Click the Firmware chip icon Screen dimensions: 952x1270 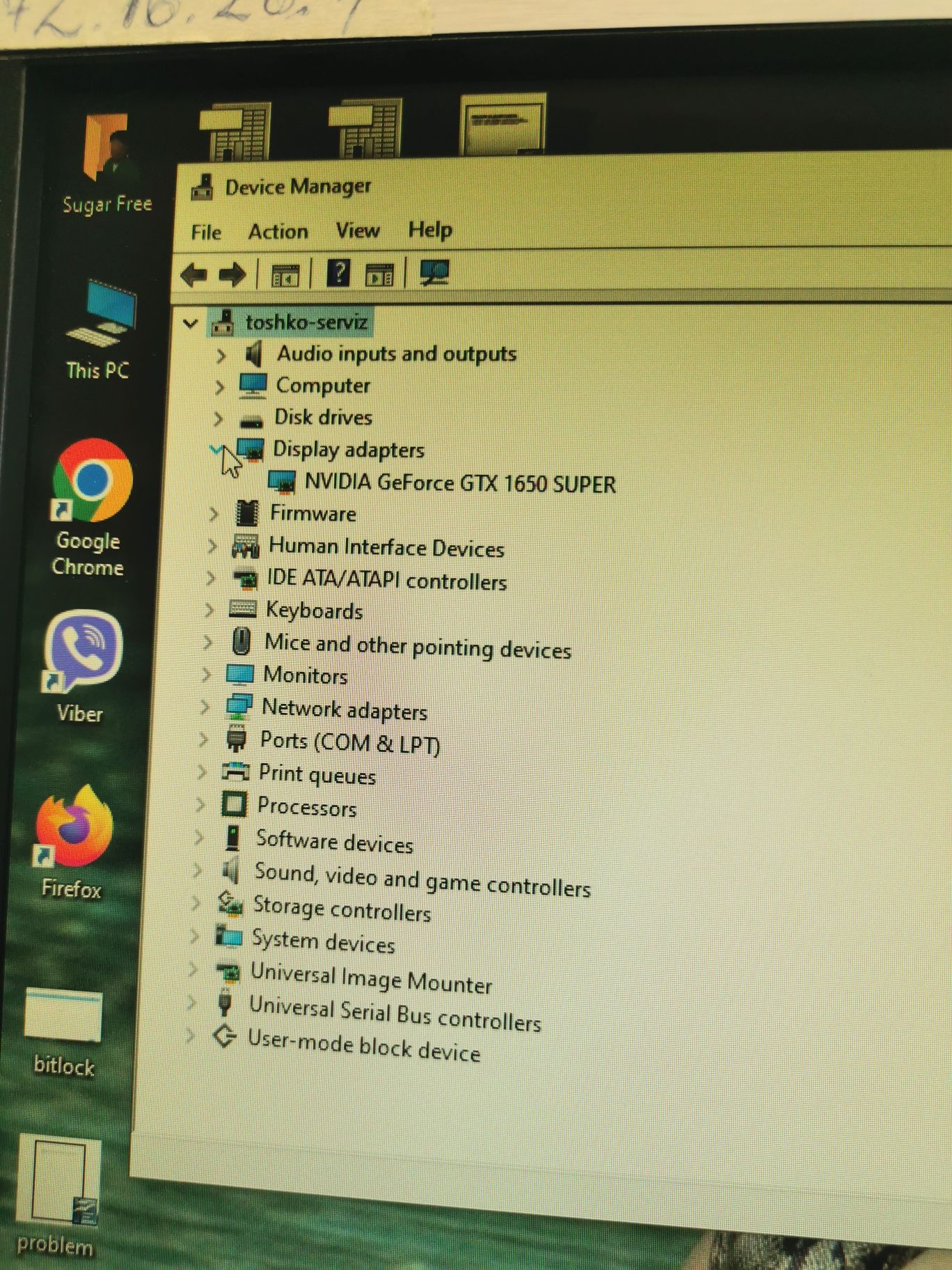[246, 514]
